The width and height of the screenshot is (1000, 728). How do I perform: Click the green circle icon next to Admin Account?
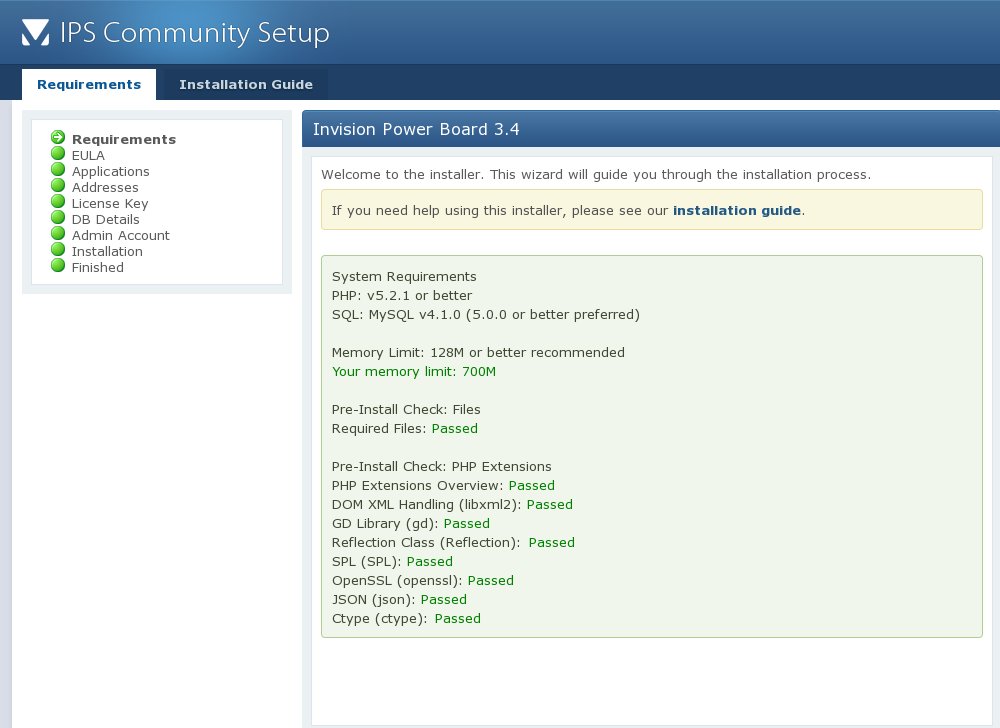pyautogui.click(x=58, y=233)
